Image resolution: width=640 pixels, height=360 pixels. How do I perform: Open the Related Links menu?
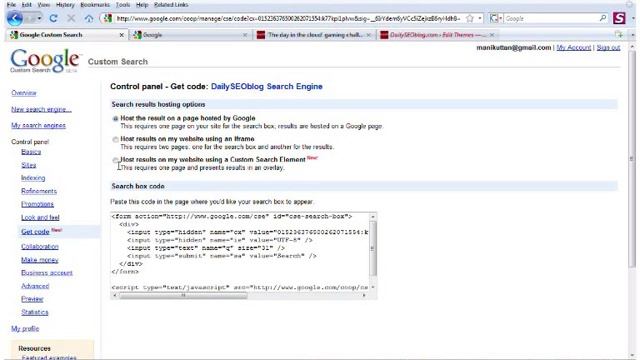click(171, 5)
